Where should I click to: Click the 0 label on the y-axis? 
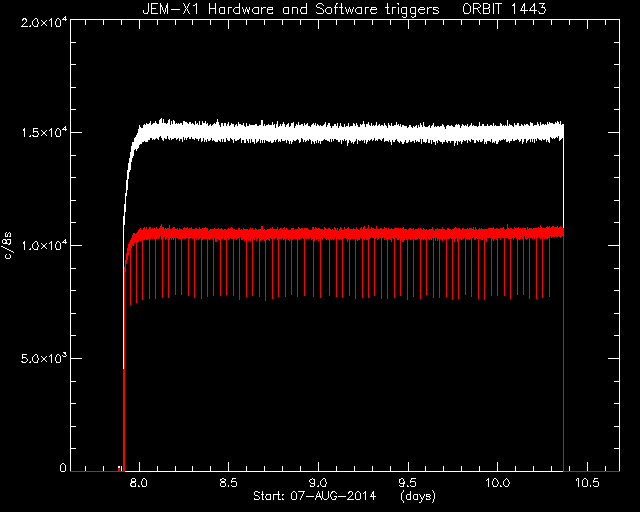coord(62,468)
